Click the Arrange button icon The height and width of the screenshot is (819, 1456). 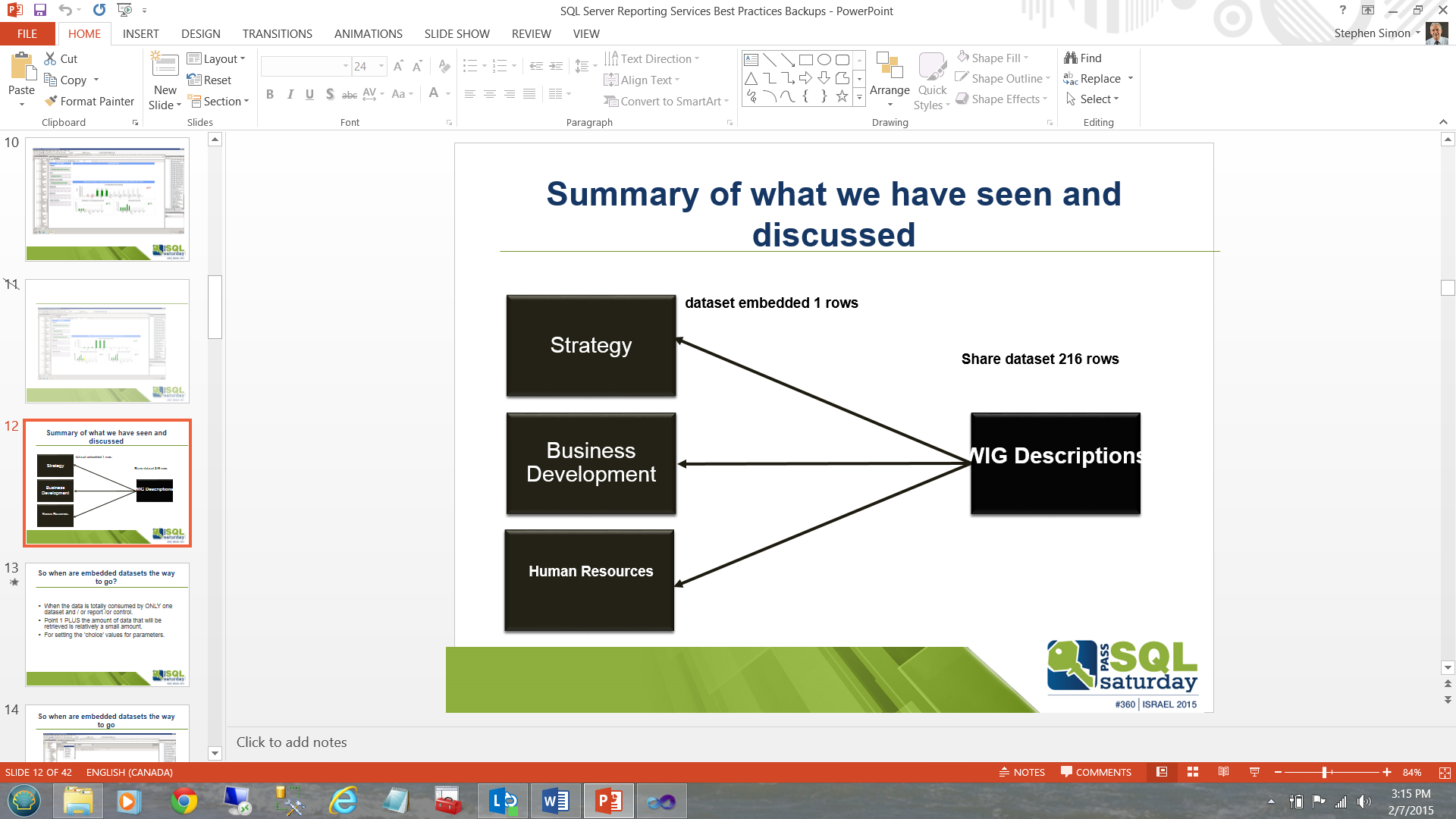click(890, 67)
